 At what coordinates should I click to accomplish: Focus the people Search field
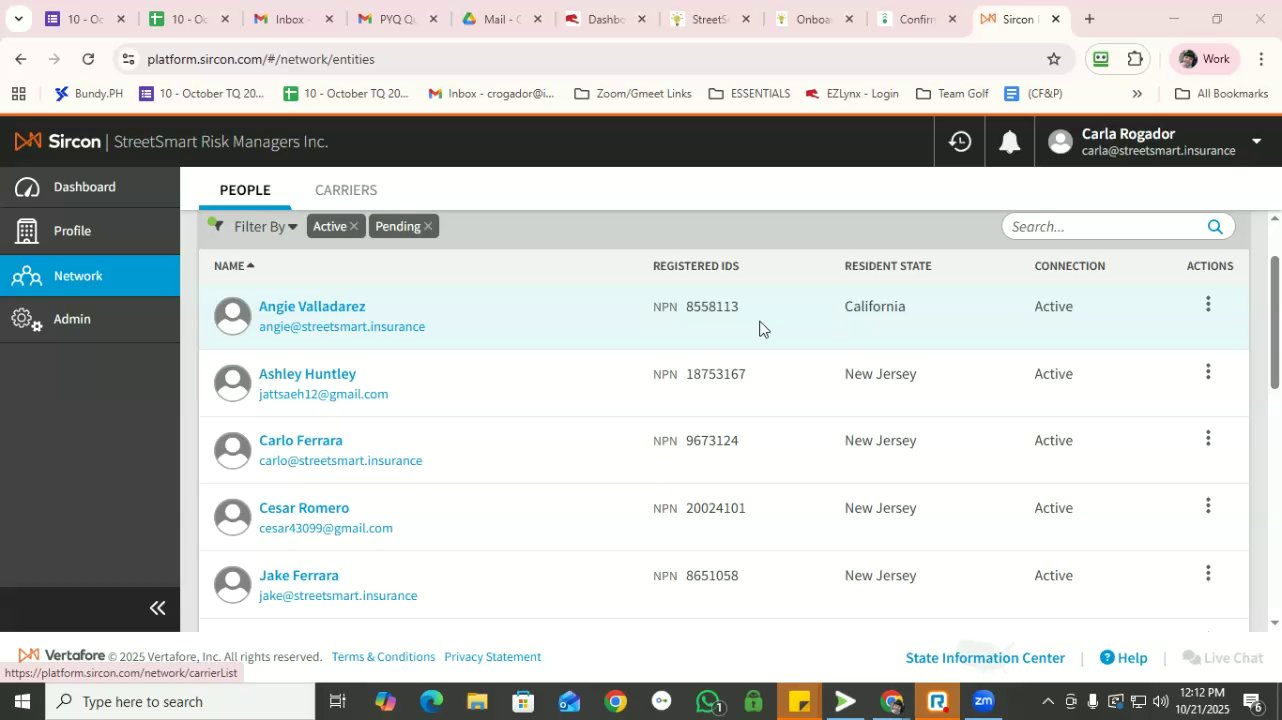tap(1104, 227)
